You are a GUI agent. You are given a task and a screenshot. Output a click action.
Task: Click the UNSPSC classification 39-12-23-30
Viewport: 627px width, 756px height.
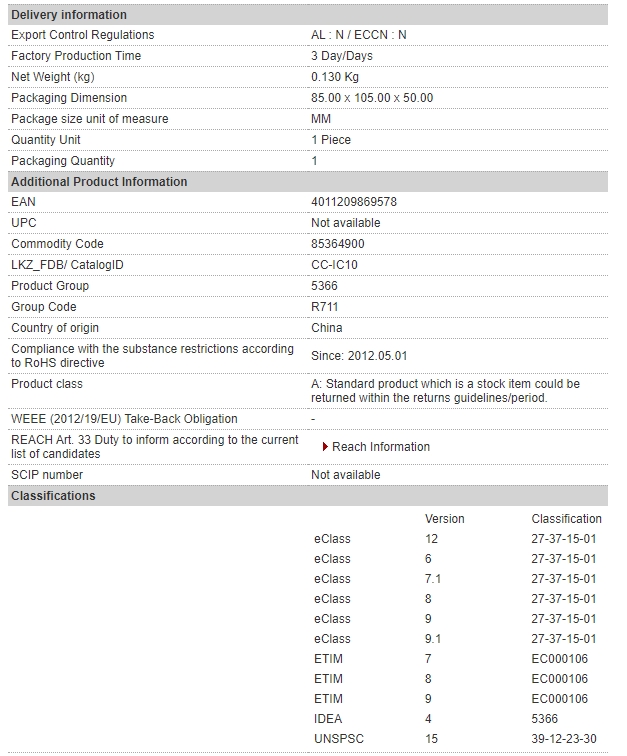(564, 739)
